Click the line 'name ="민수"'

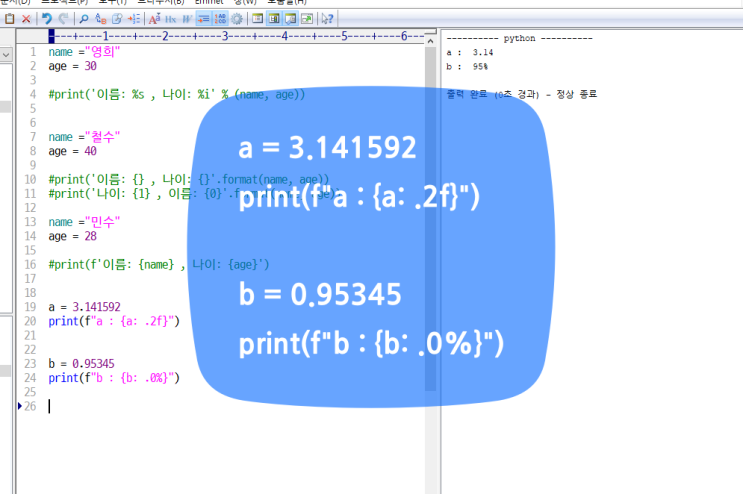pyautogui.click(x=84, y=222)
